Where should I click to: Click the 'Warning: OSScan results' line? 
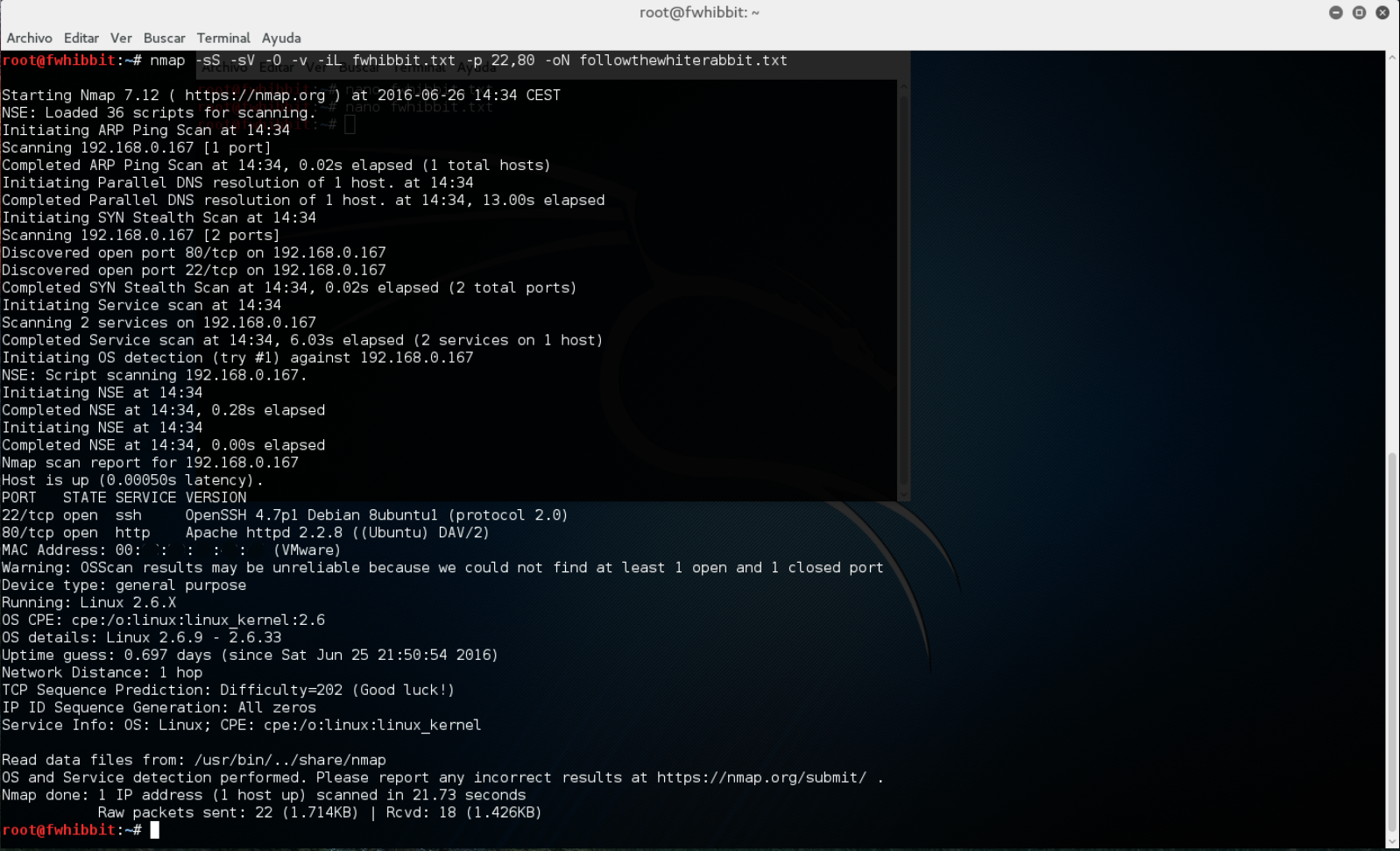pos(442,568)
